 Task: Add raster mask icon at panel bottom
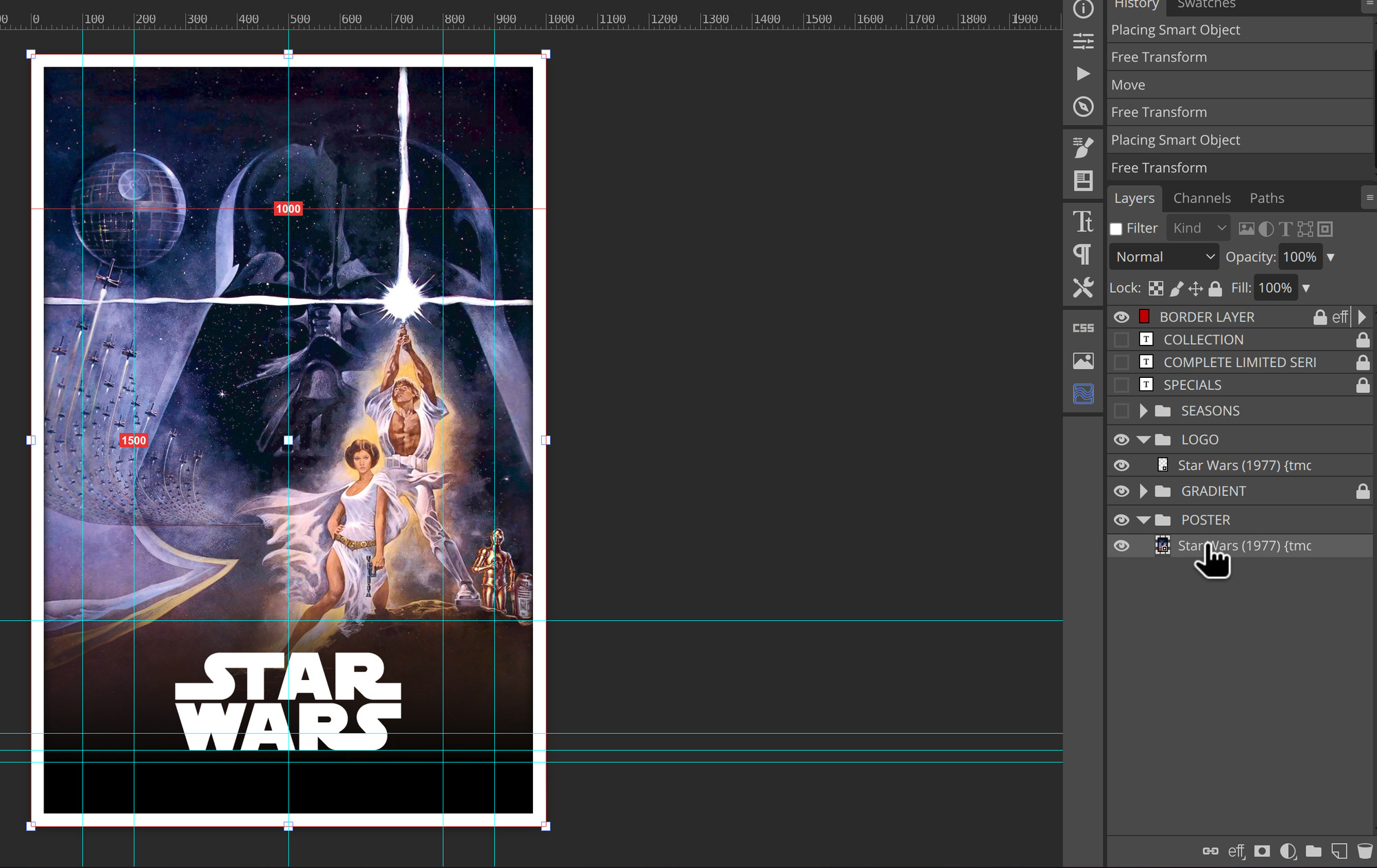click(x=1262, y=851)
